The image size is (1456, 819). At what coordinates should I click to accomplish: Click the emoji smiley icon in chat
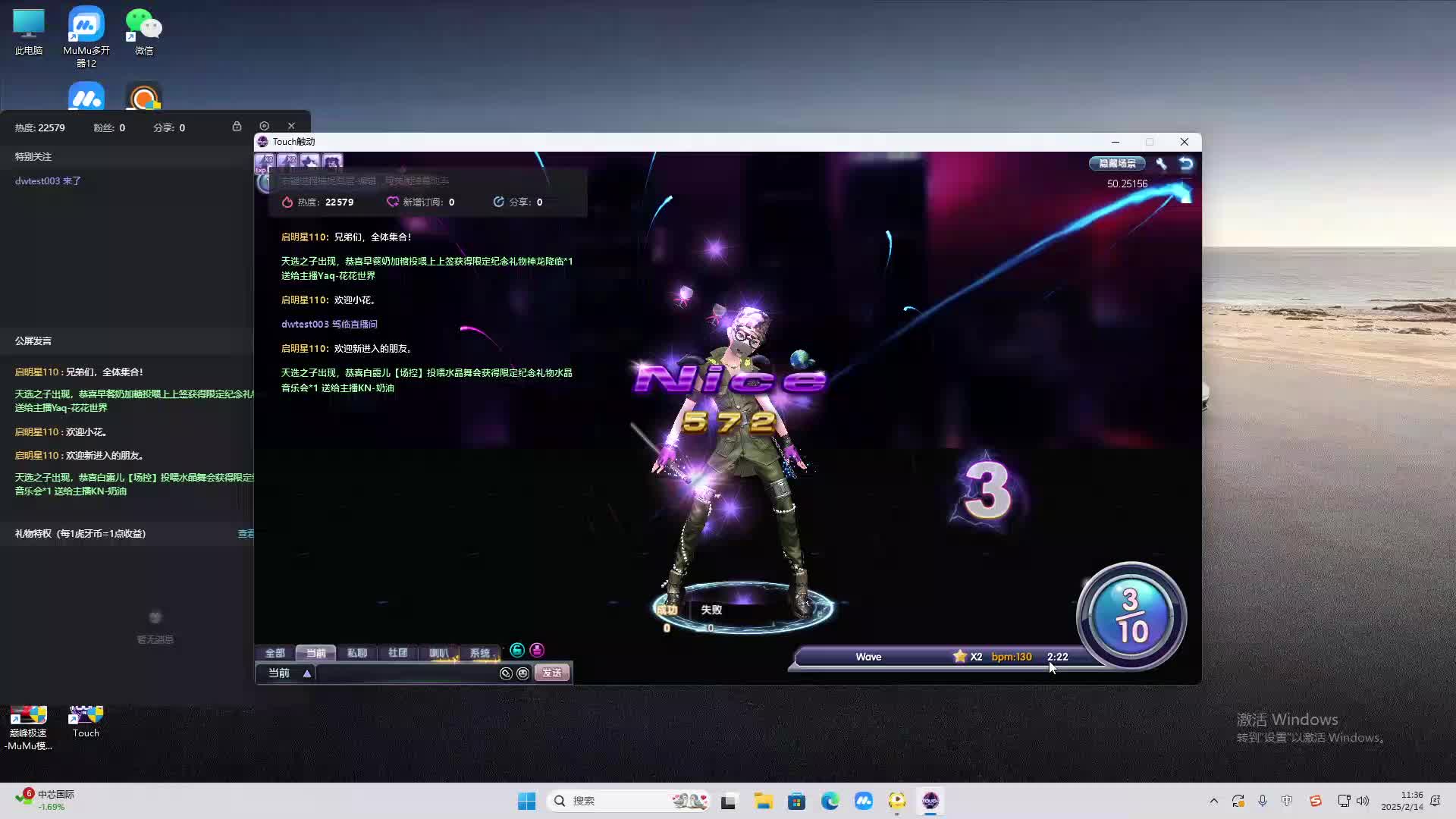click(x=522, y=673)
